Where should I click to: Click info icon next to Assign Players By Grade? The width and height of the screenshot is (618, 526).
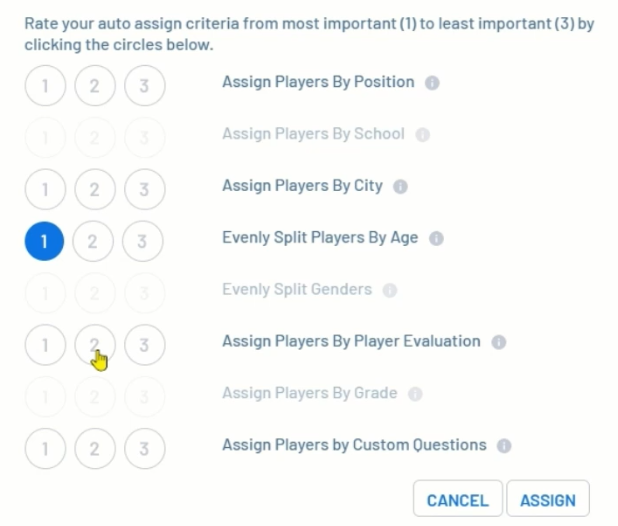tap(415, 395)
